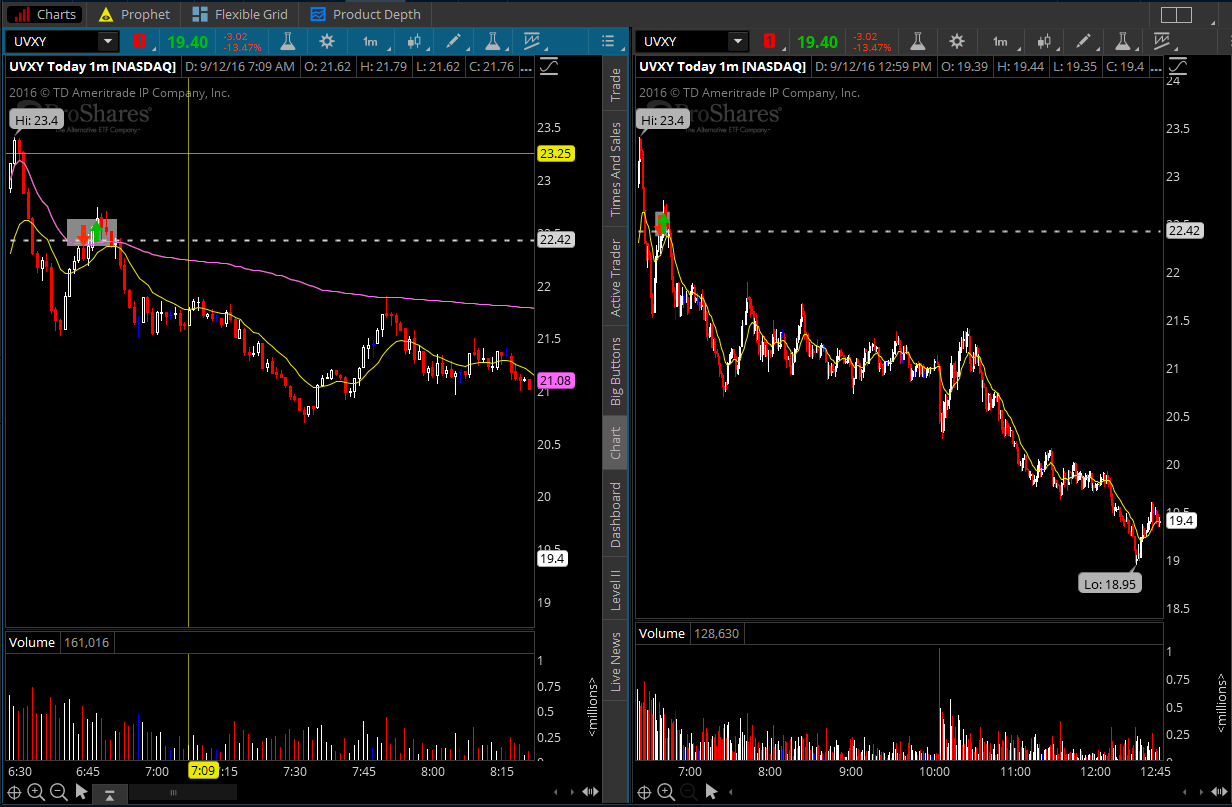Zoom out on the left chart

pos(58,792)
